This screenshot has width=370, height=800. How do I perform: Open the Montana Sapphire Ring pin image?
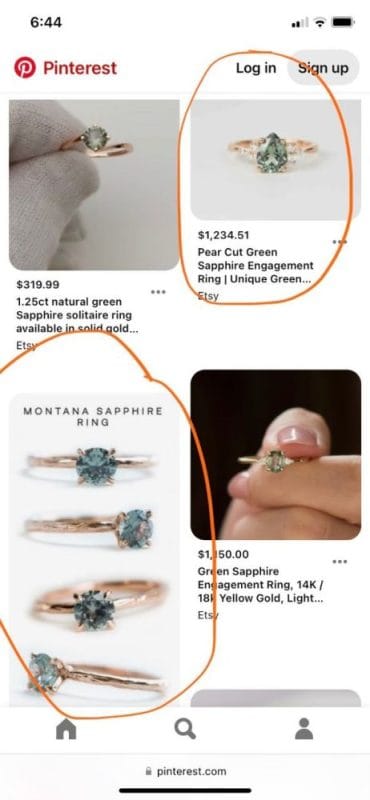point(94,549)
